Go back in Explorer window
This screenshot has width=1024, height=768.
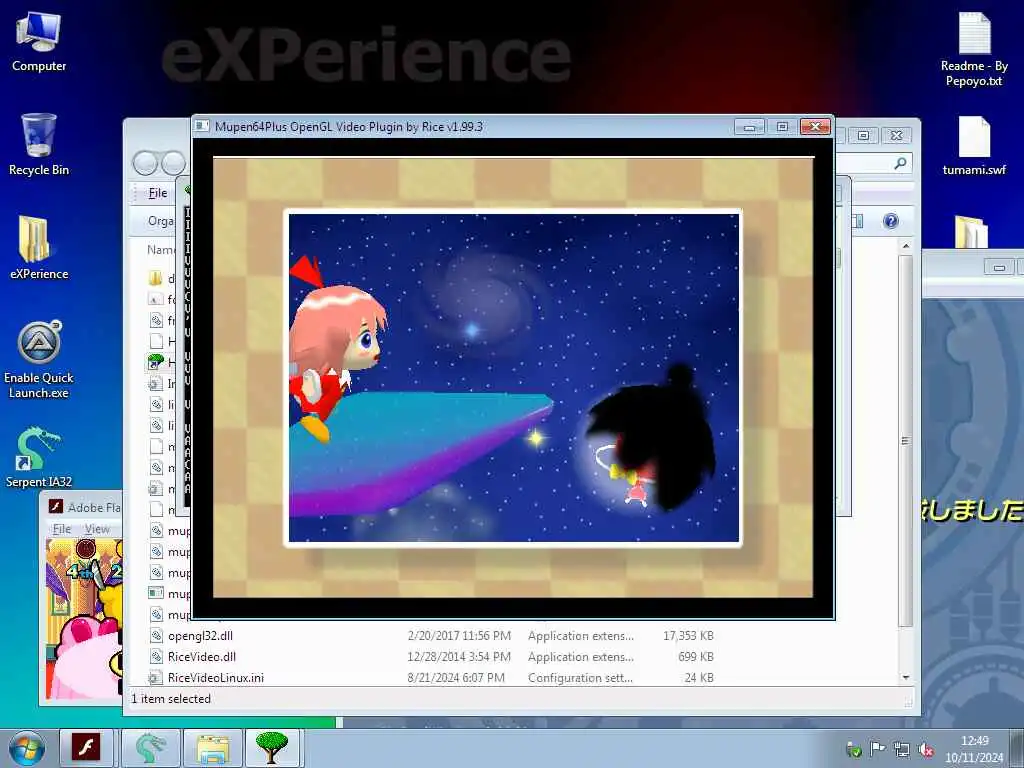pyautogui.click(x=146, y=163)
